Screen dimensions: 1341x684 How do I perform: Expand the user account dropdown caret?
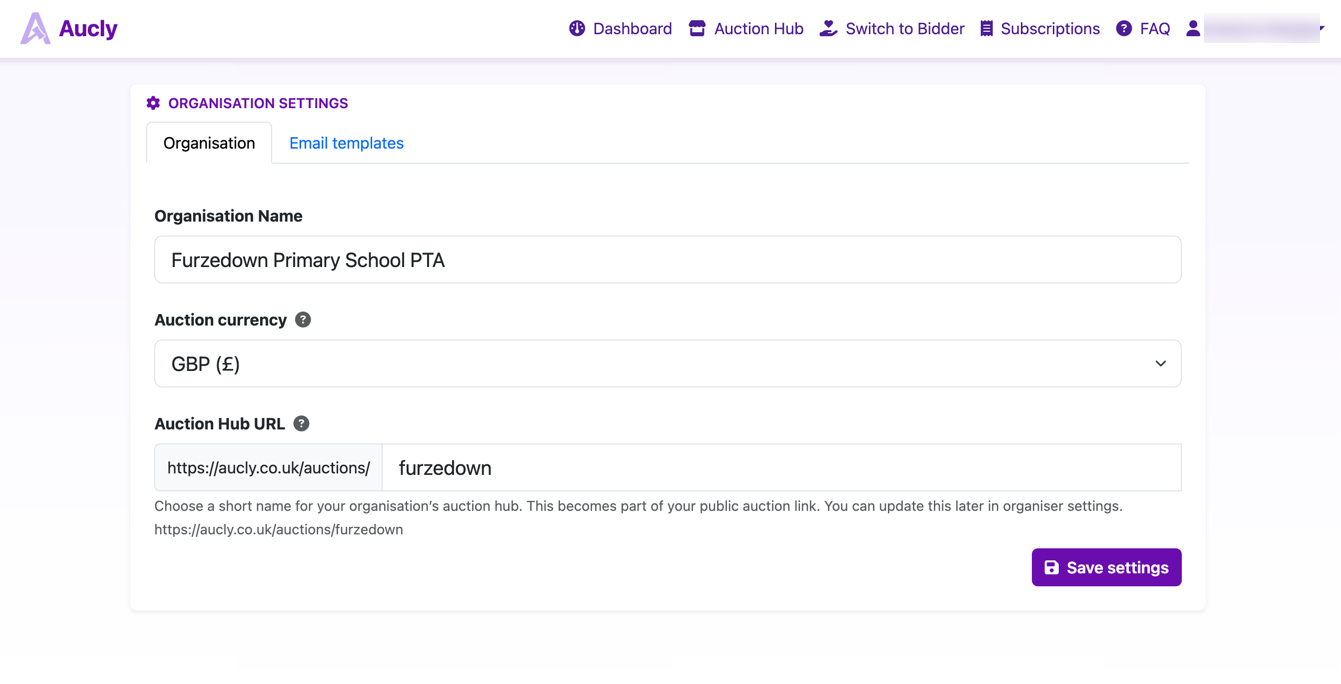(x=1322, y=28)
